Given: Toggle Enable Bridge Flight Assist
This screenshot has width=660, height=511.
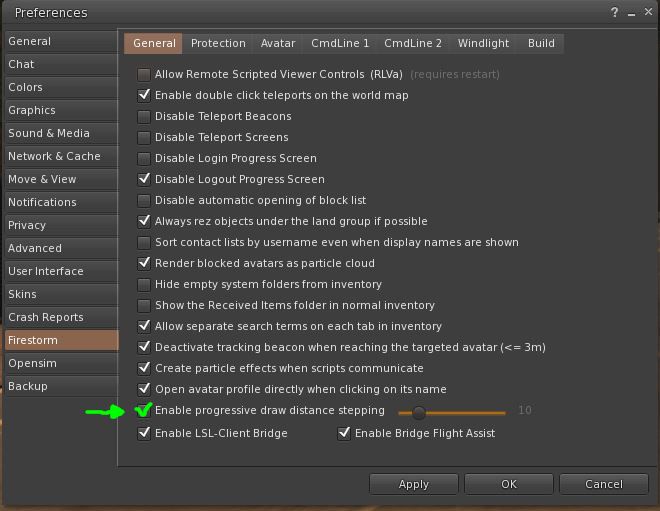Looking at the screenshot, I should point(344,433).
